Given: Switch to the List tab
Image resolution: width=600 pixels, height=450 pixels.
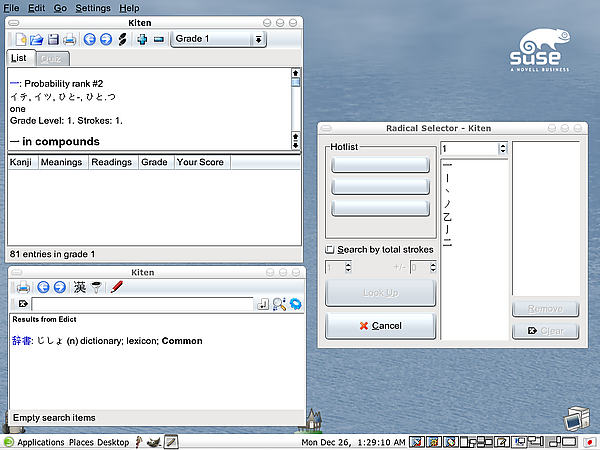Looking at the screenshot, I should (19, 58).
